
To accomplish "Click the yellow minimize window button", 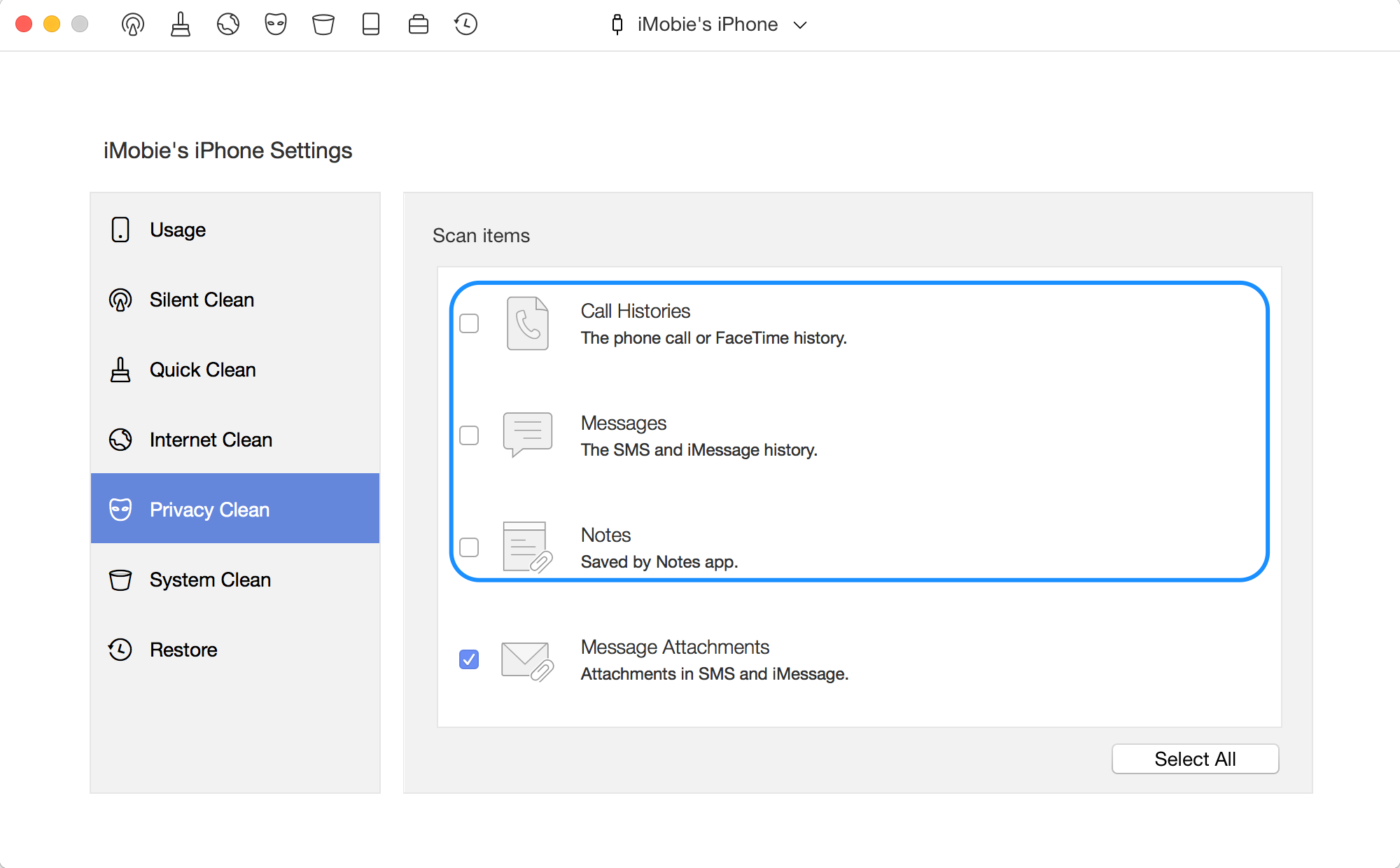I will [52, 24].
